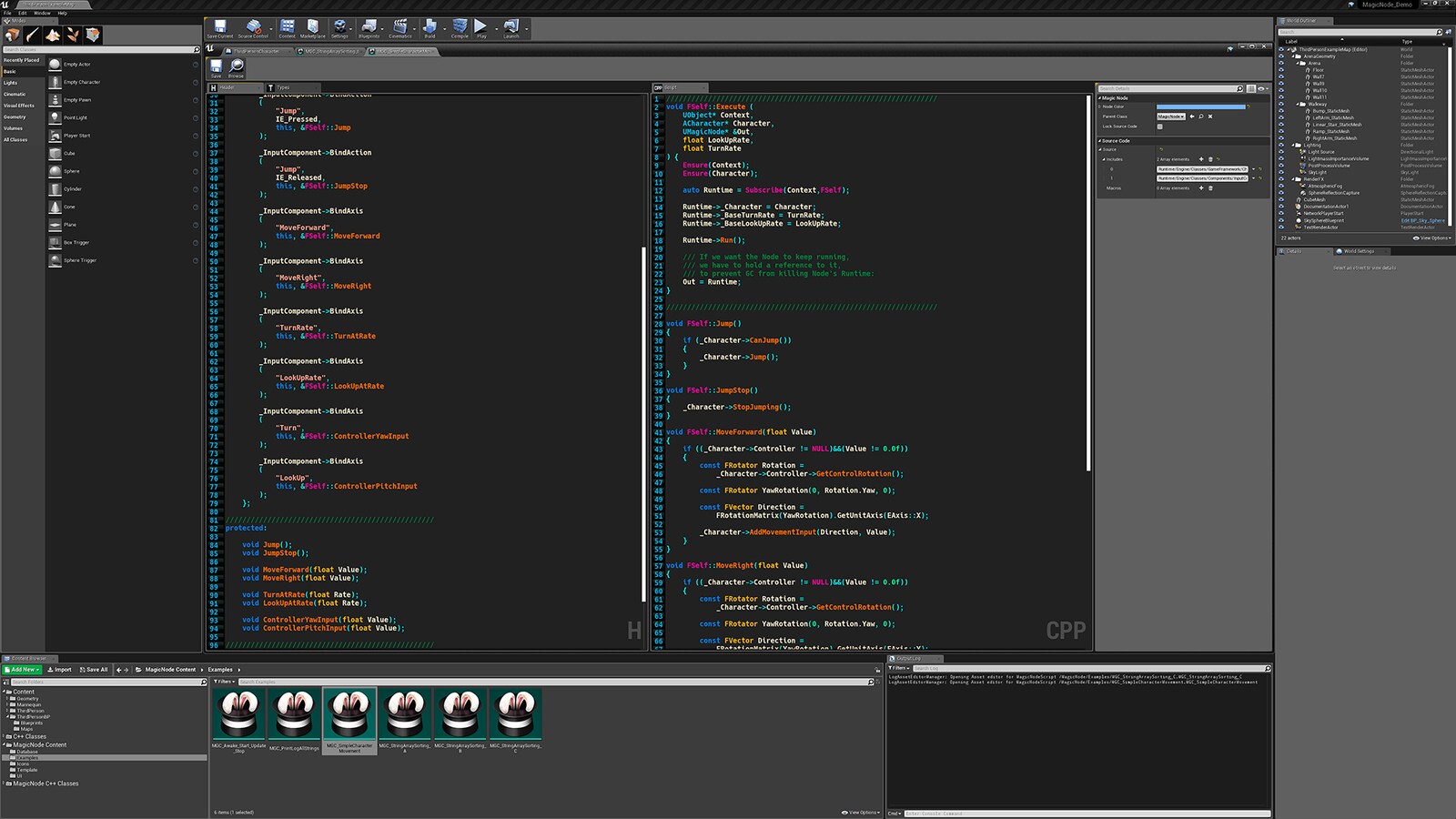Click the Source Control toolbar icon
The image size is (1456, 819).
(254, 27)
